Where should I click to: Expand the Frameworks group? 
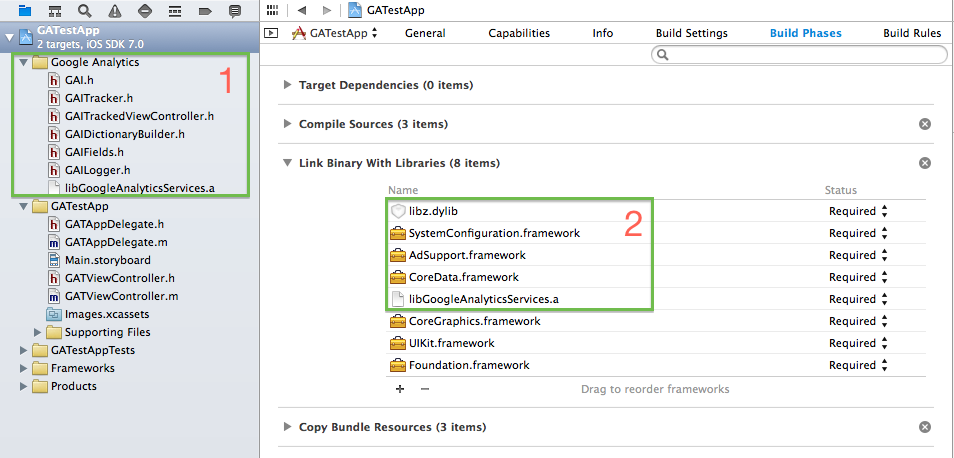point(23,368)
